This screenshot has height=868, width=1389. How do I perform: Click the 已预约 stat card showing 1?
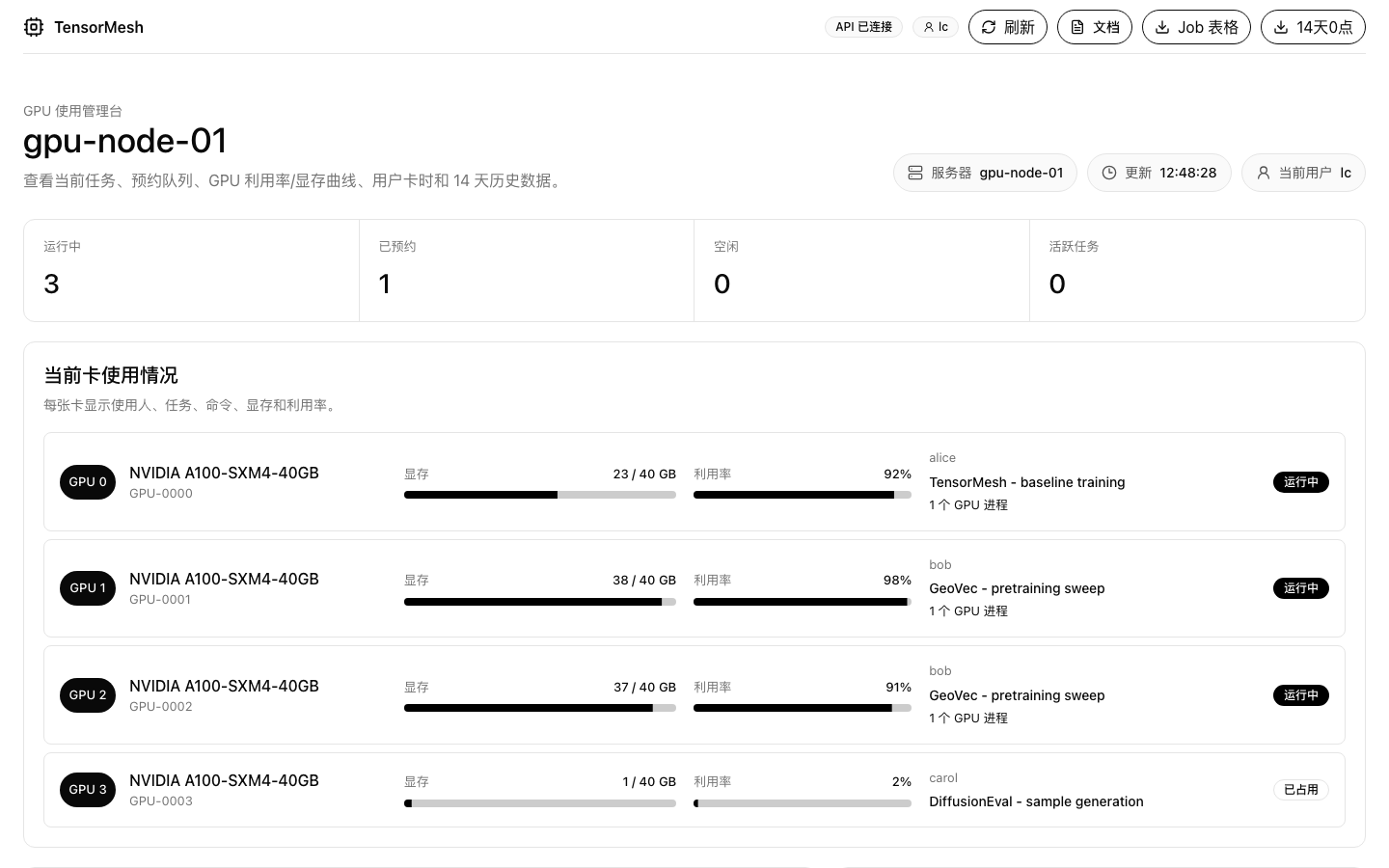pos(527,270)
